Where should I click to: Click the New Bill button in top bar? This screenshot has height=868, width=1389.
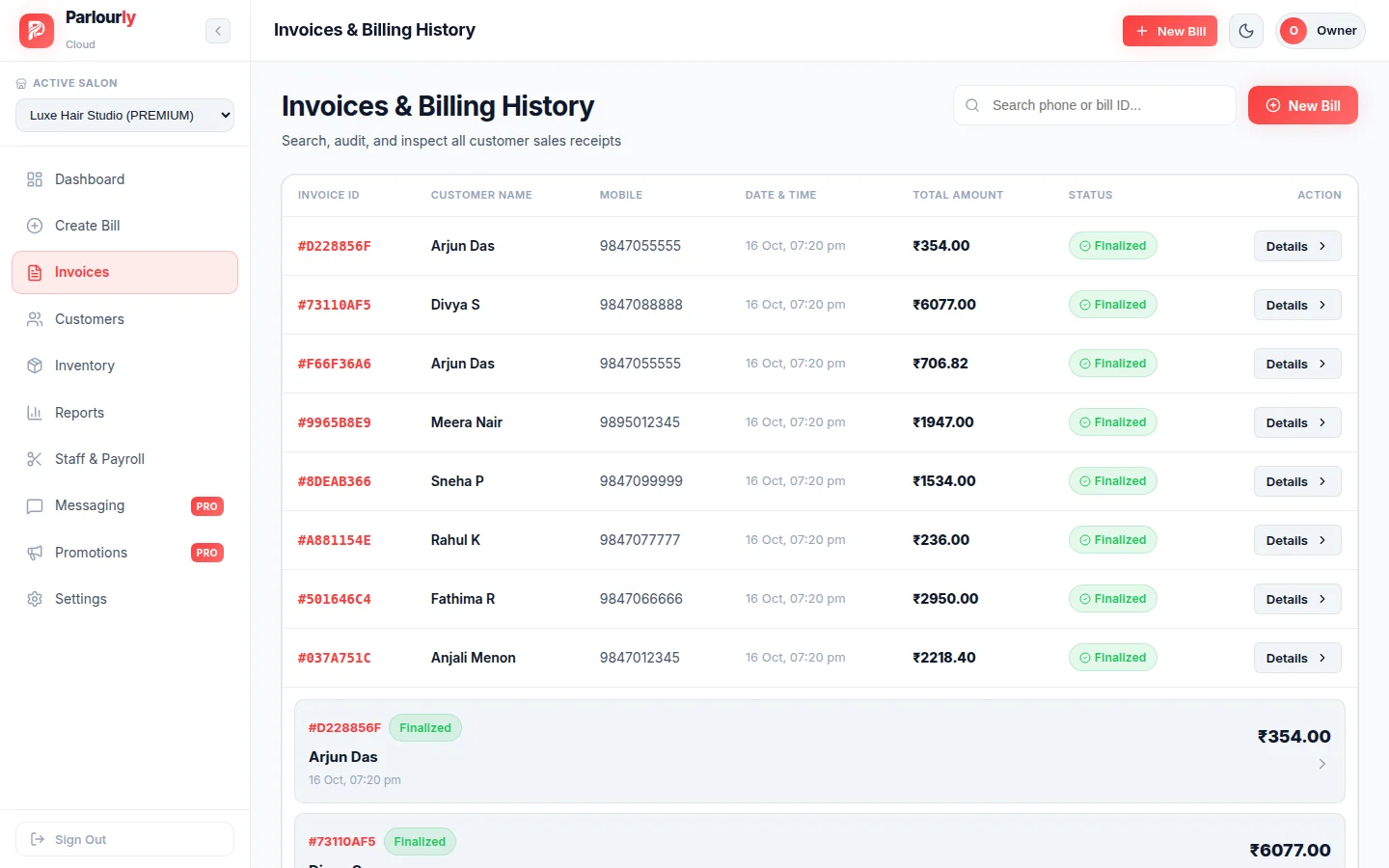(1170, 31)
